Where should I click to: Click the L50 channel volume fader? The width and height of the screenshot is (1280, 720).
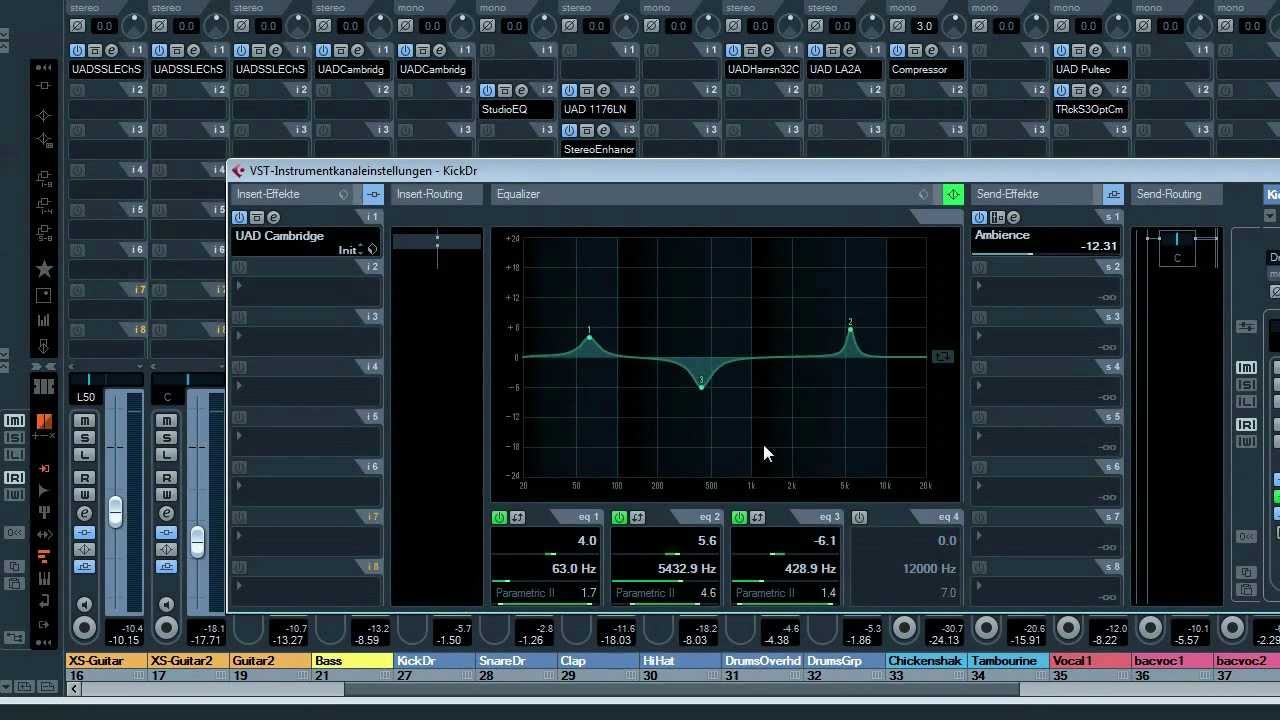point(116,510)
